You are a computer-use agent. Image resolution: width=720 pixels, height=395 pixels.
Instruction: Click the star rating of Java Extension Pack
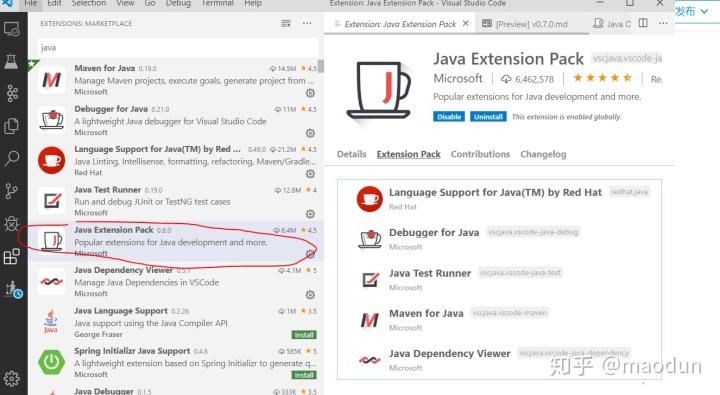pos(602,78)
